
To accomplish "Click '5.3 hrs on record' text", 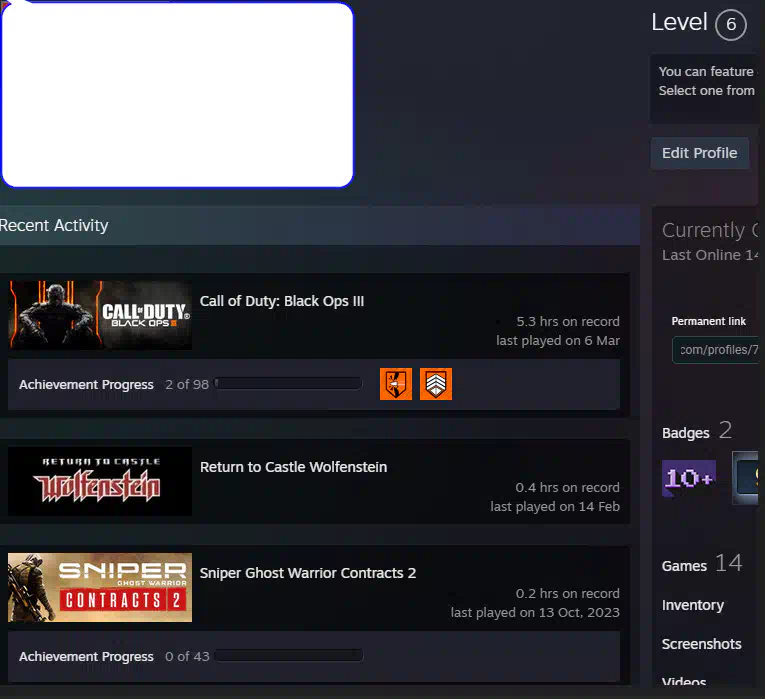I will [x=568, y=322].
